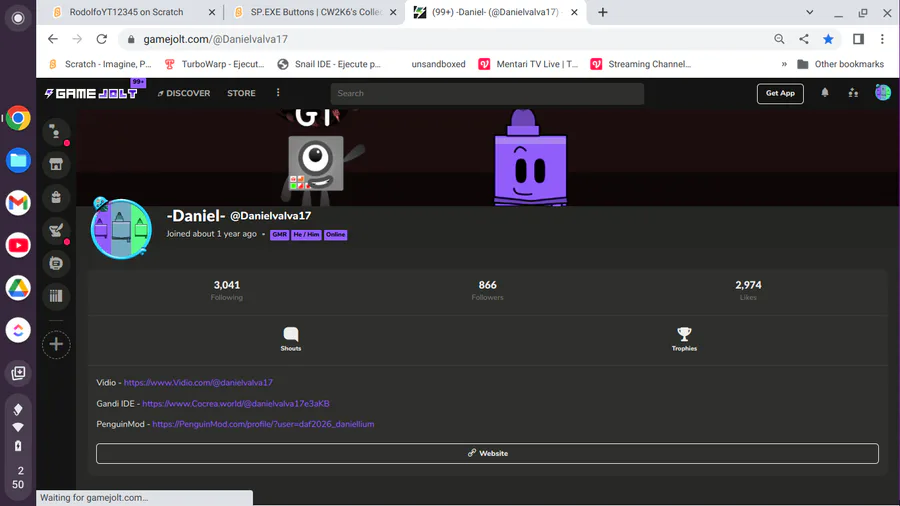Viewport: 900px width, 506px height.
Task: Open YouTube from the shelf
Action: [18, 246]
